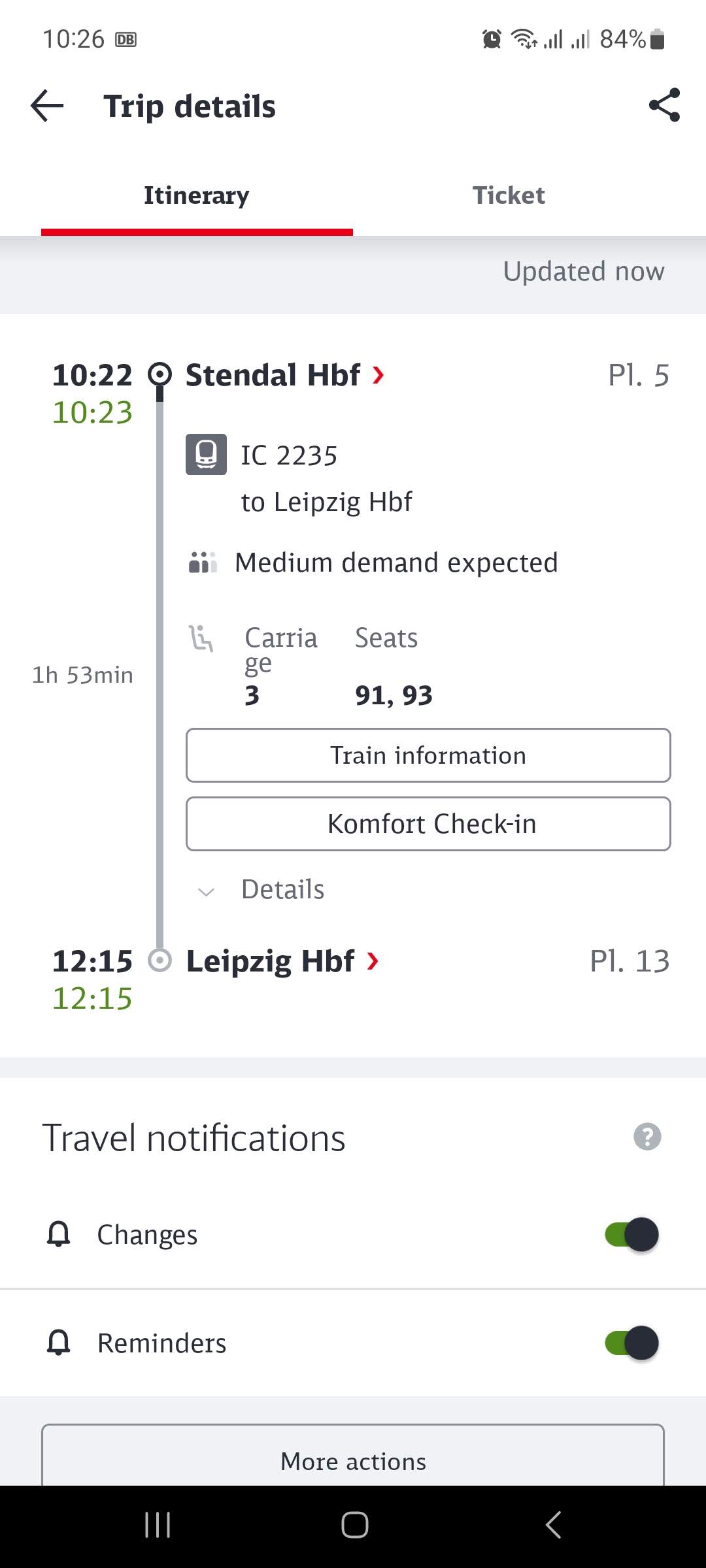Tap Android home navigation button
Screen dimensions: 706x1568
354,1526
